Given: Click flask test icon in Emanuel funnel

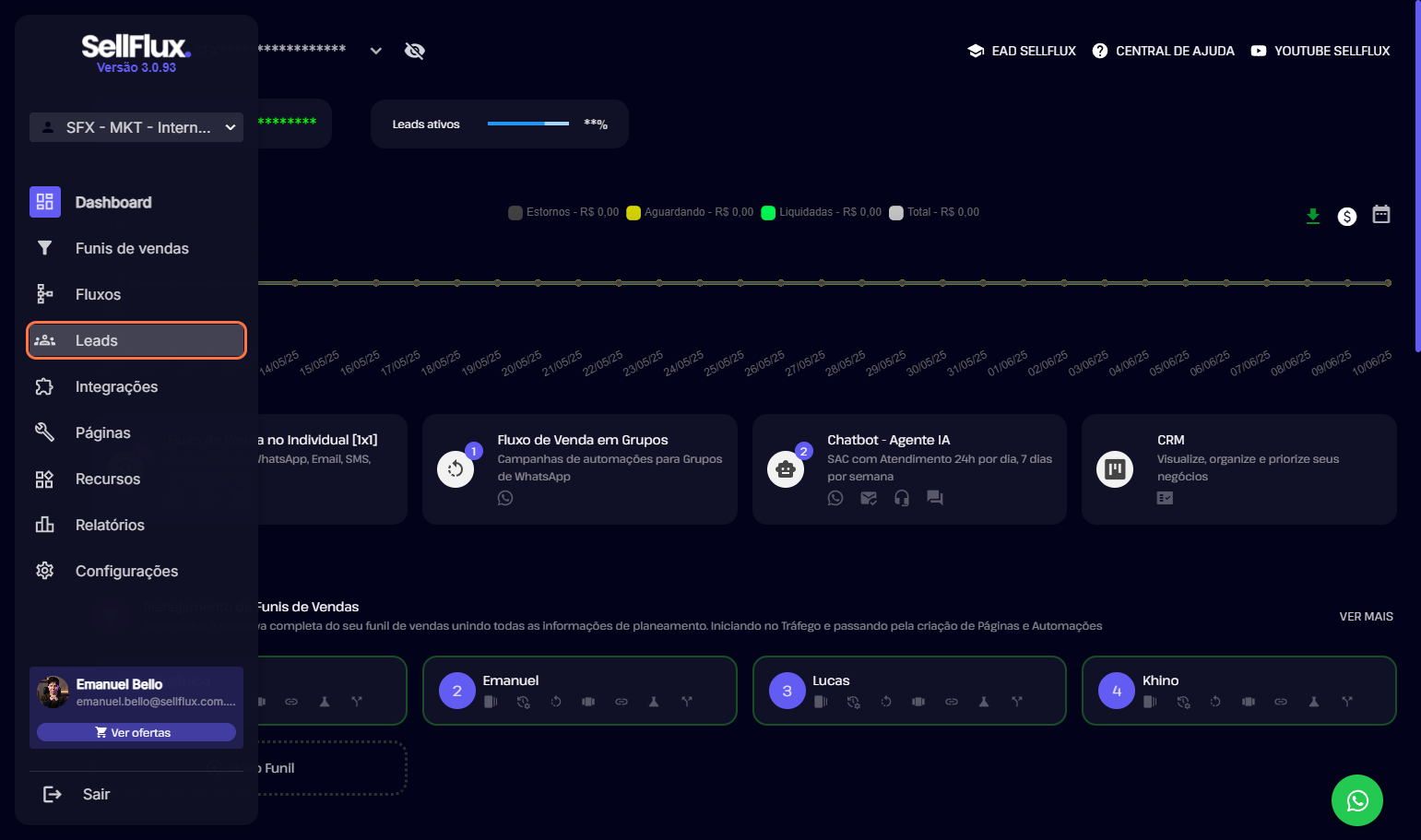Looking at the screenshot, I should tap(654, 702).
